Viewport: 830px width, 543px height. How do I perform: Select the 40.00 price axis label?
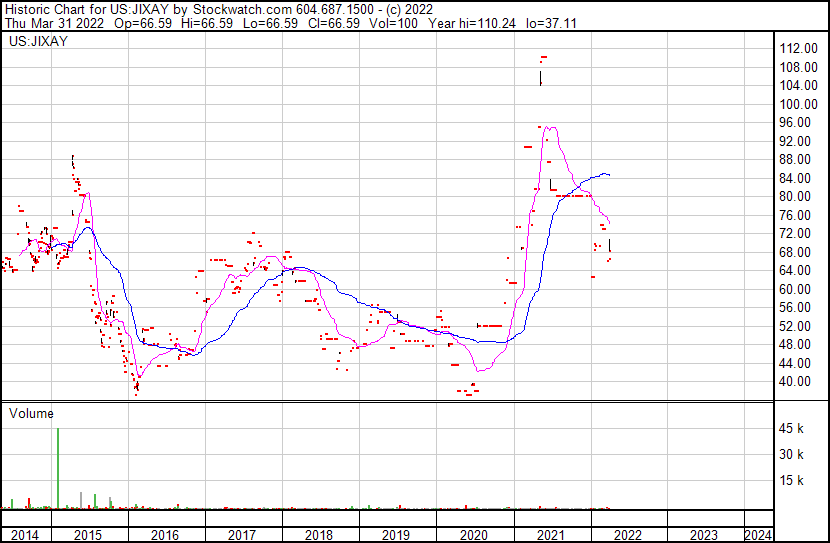(x=796, y=381)
